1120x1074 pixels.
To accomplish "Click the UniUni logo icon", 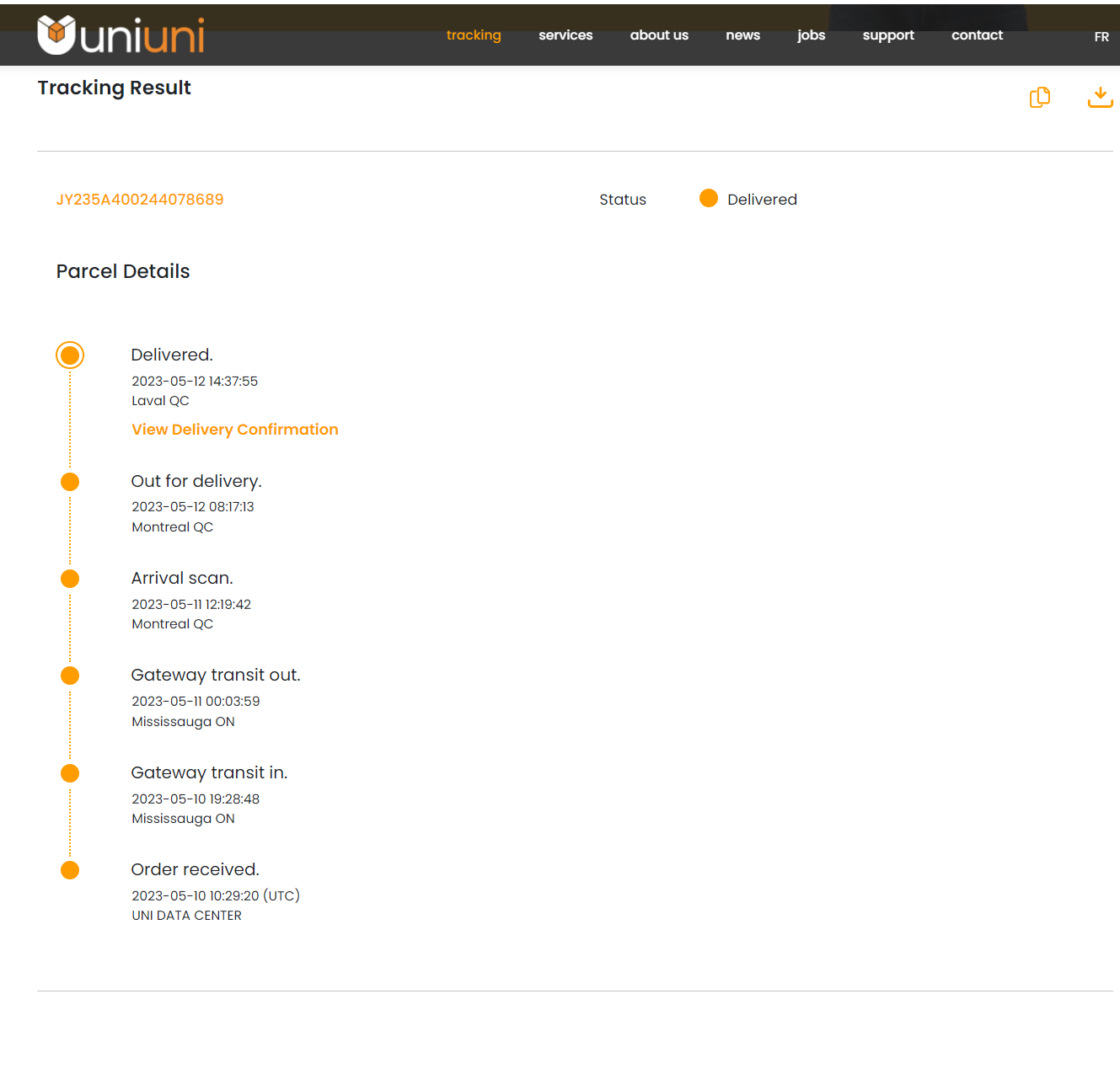I will click(56, 35).
